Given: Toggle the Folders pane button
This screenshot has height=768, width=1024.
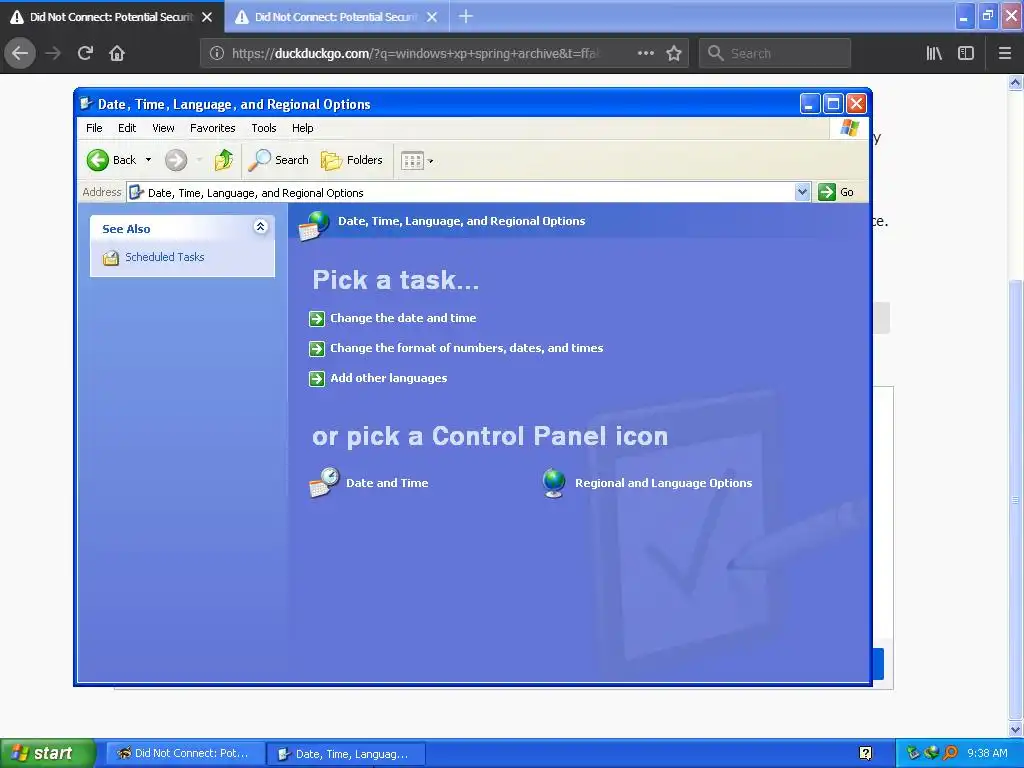Looking at the screenshot, I should (352, 160).
